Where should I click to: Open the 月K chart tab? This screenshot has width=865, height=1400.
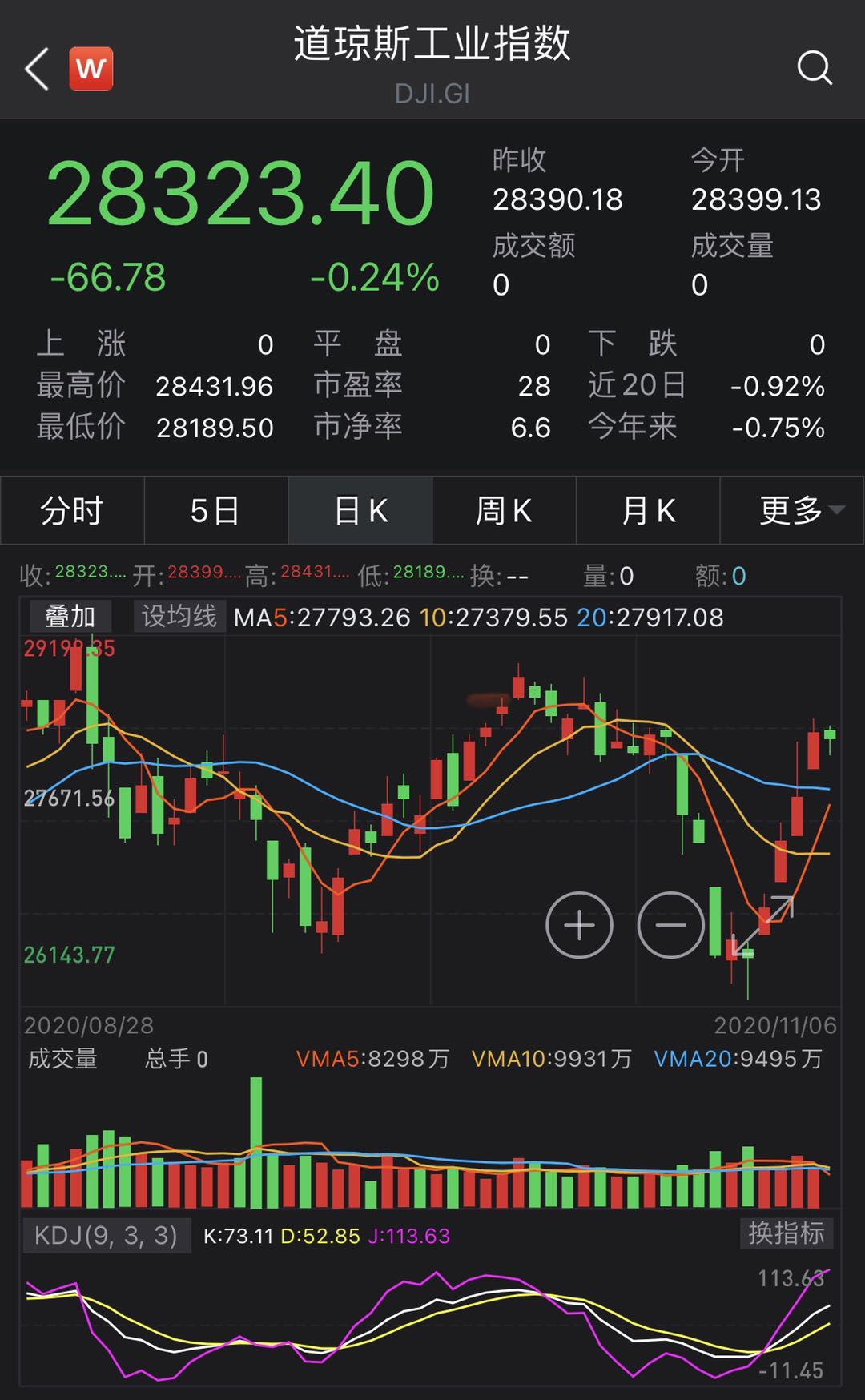pyautogui.click(x=648, y=510)
